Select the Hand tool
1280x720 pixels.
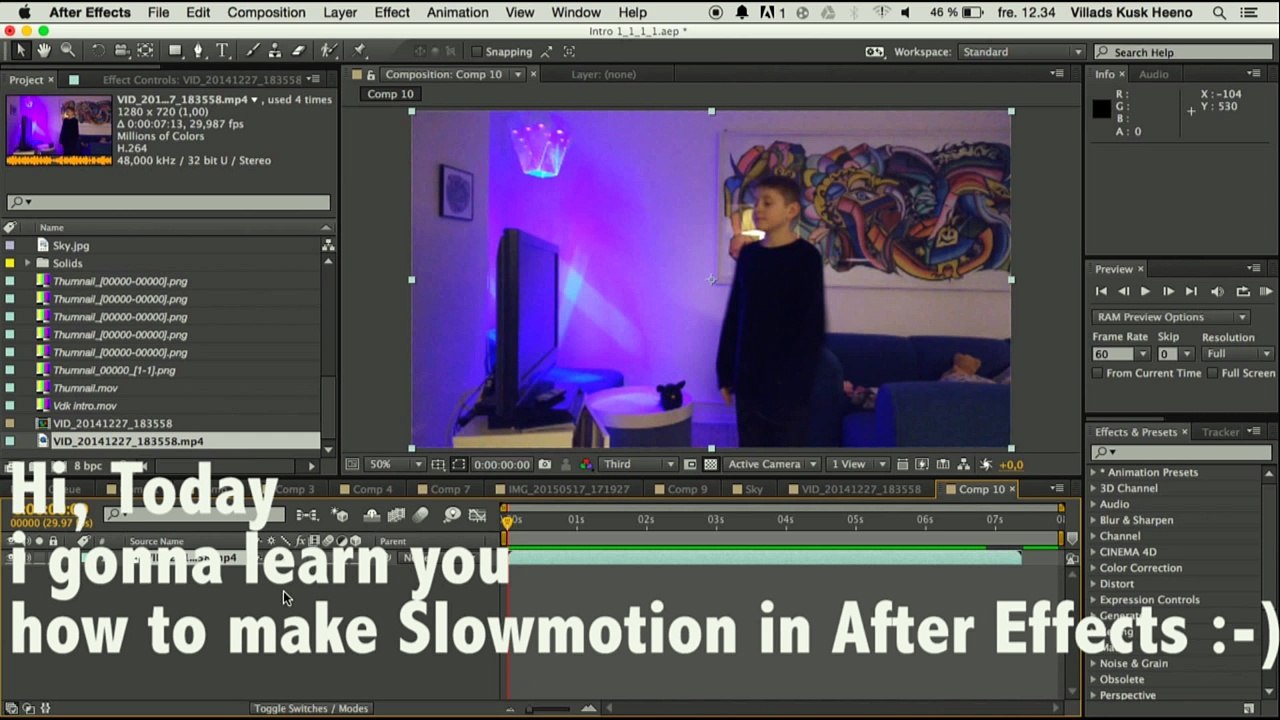(x=44, y=51)
